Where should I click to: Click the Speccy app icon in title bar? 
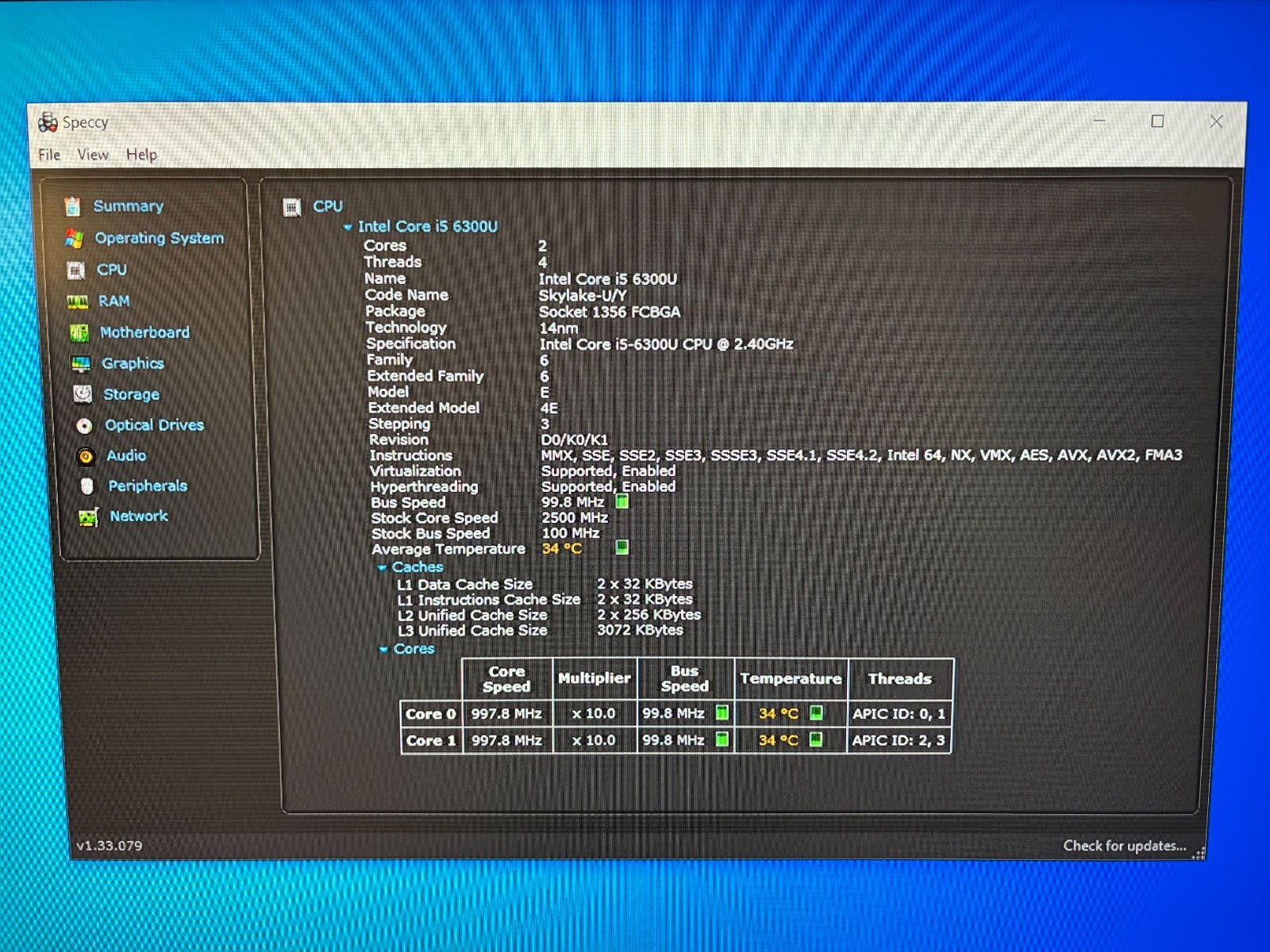click(x=48, y=122)
